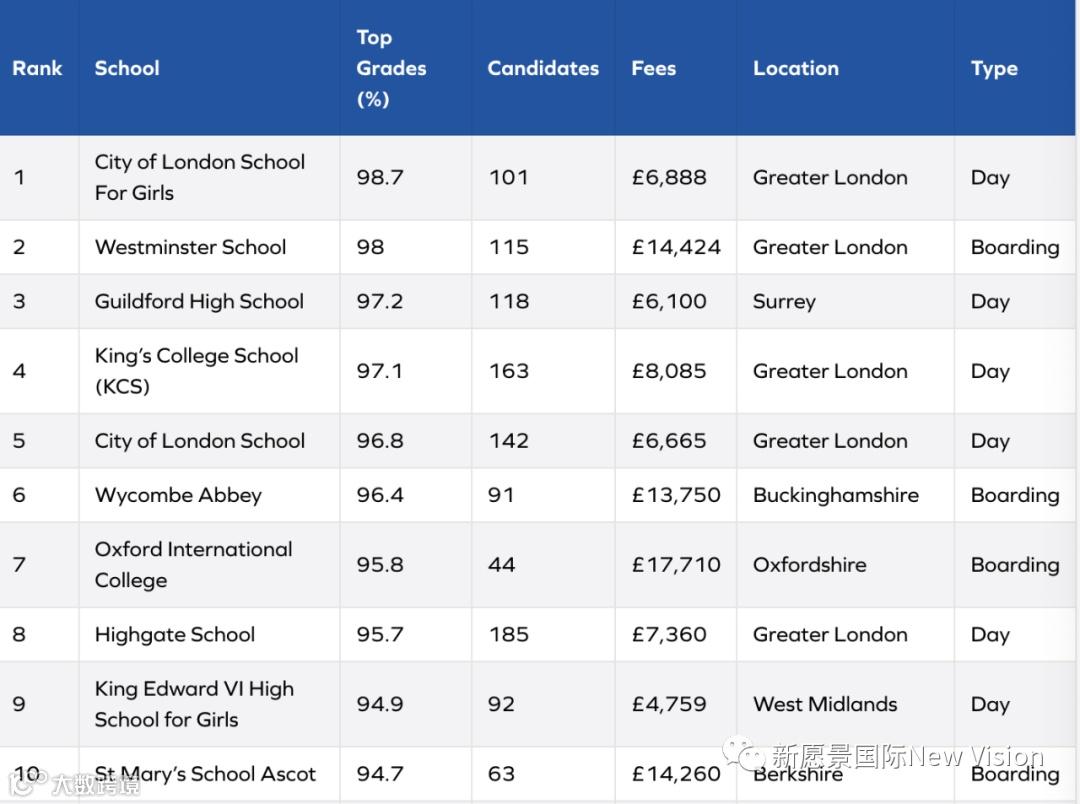Open Highgate School entry

pyautogui.click(x=175, y=634)
